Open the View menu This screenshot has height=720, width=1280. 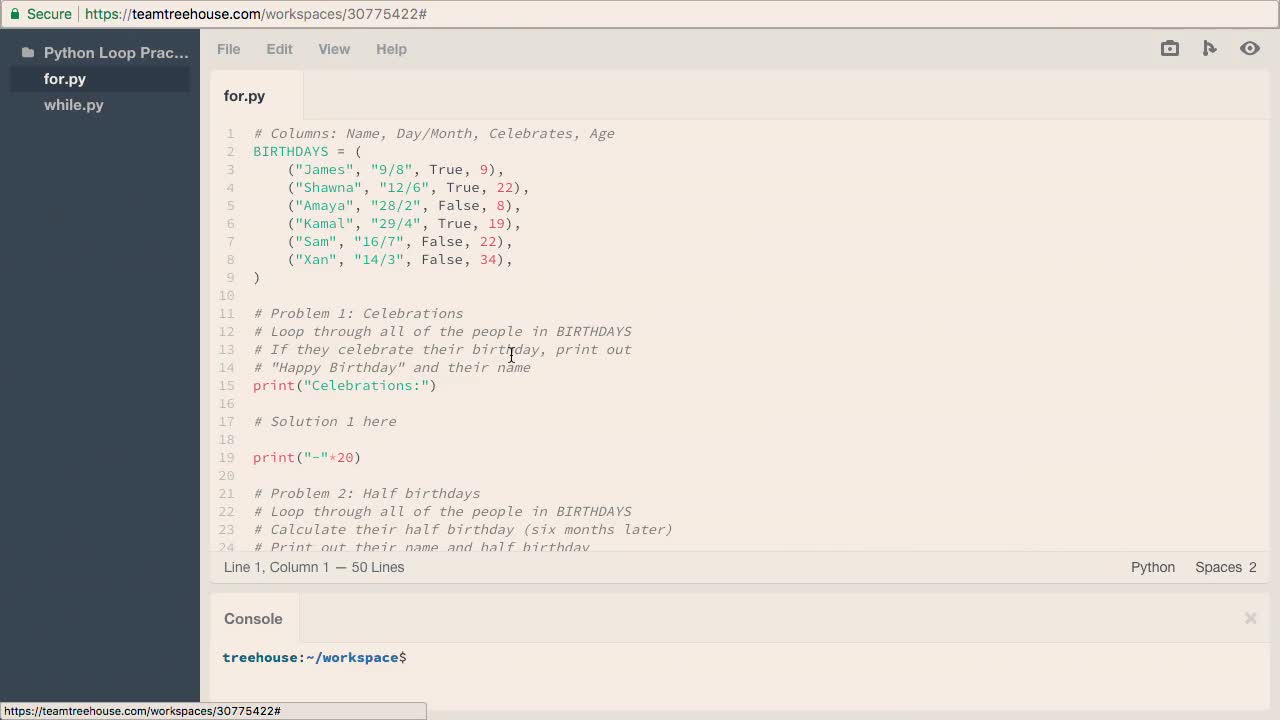click(x=334, y=49)
